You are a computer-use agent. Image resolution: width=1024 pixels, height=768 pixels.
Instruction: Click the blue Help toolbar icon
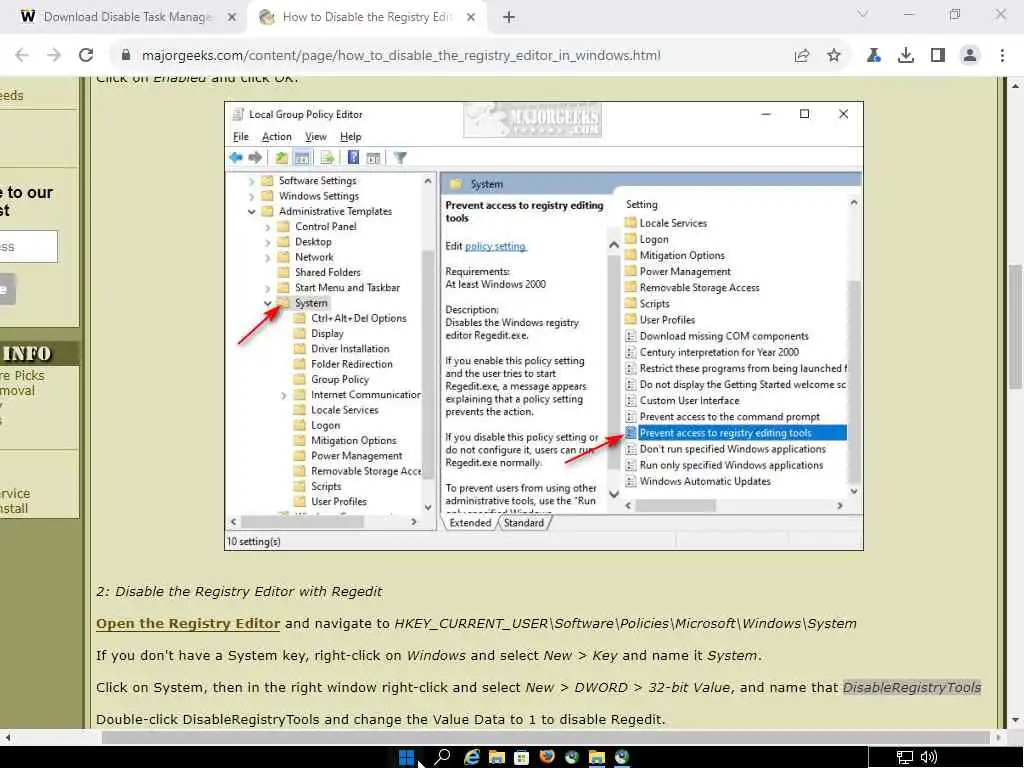353,157
